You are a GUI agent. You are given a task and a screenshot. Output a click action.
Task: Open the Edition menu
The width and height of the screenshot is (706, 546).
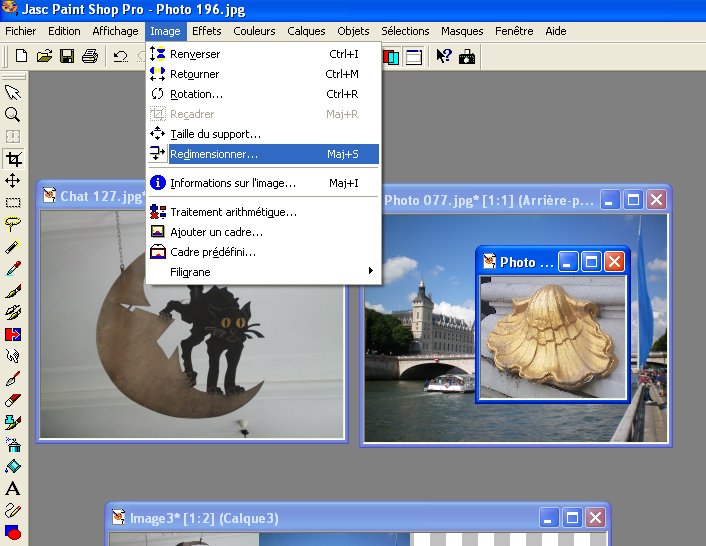(x=64, y=31)
